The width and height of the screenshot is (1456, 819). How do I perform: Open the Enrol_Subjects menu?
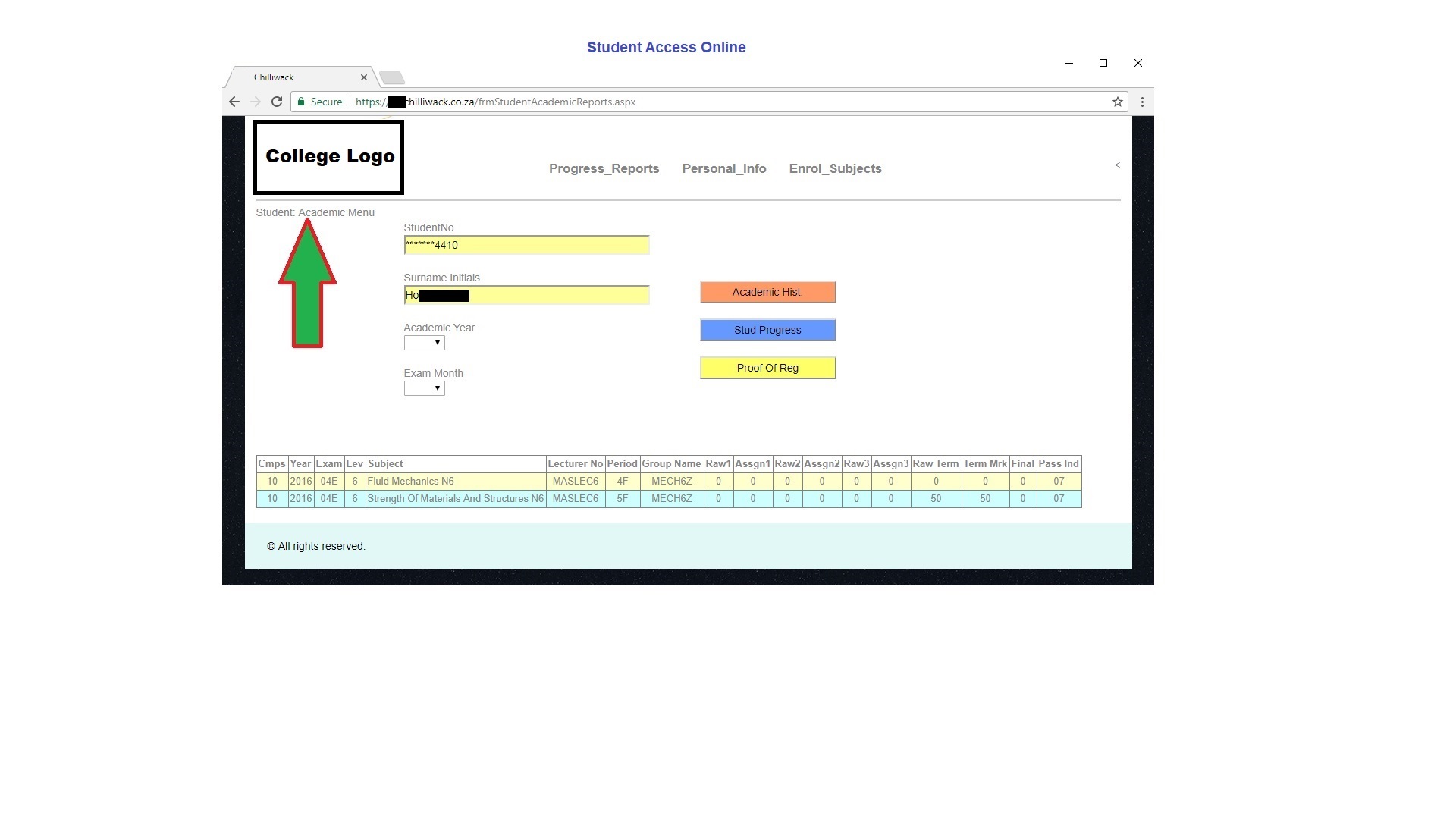pos(835,168)
